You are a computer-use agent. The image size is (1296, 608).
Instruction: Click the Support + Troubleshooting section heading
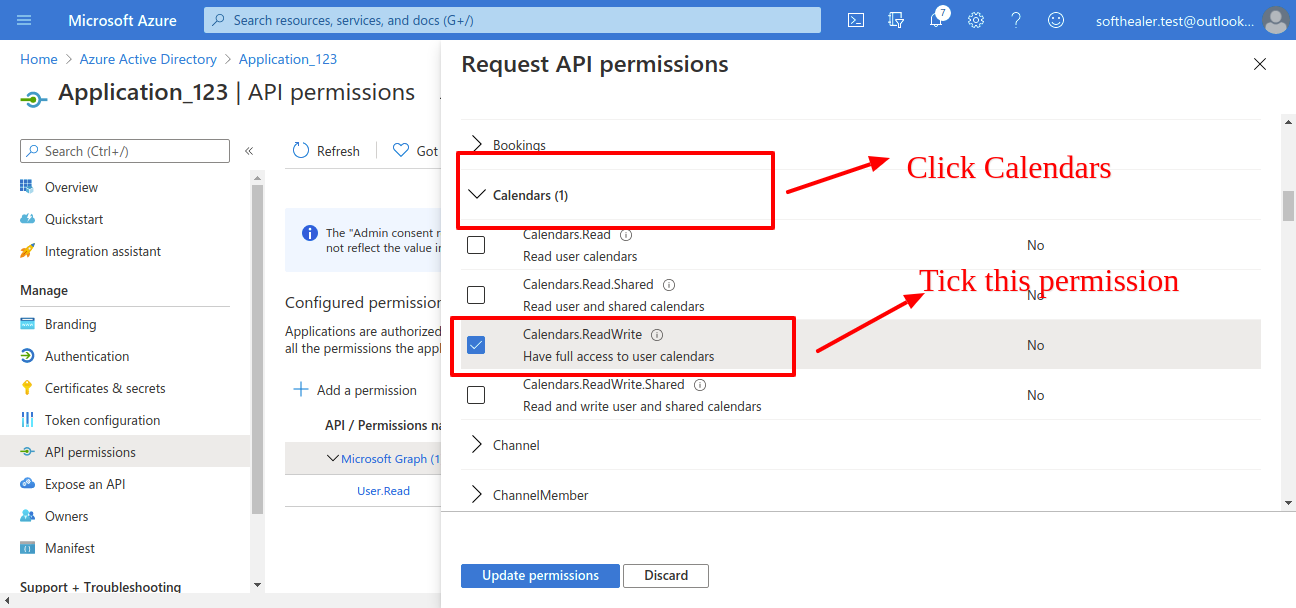tap(101, 588)
